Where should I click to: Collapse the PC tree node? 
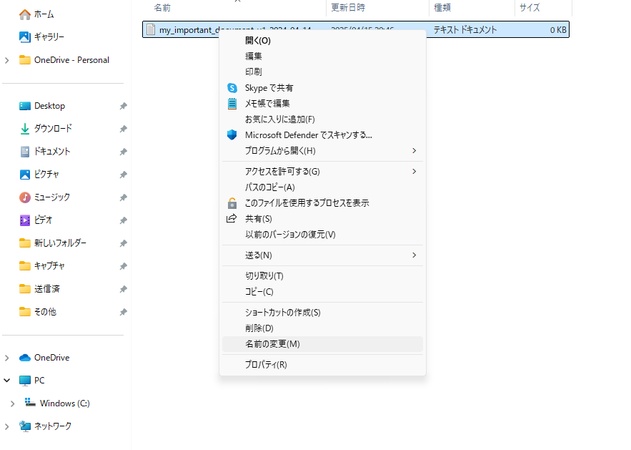7,380
